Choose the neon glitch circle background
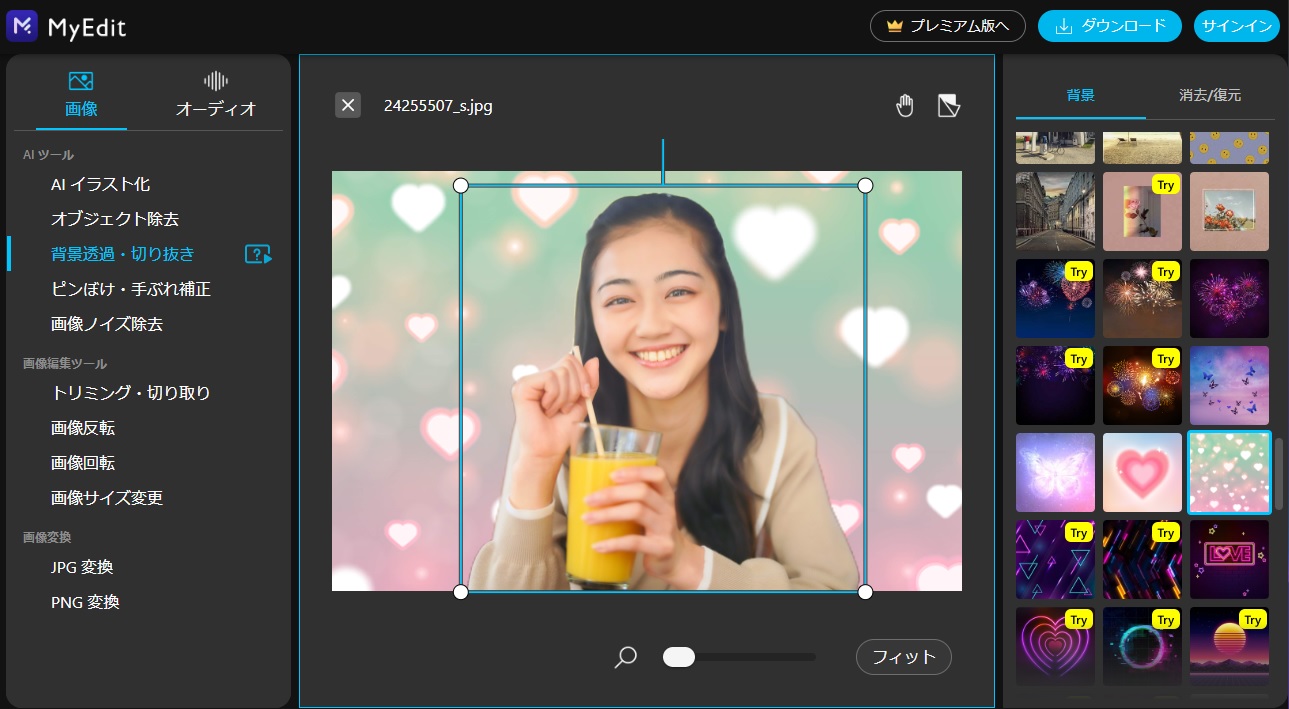 pyautogui.click(x=1142, y=646)
